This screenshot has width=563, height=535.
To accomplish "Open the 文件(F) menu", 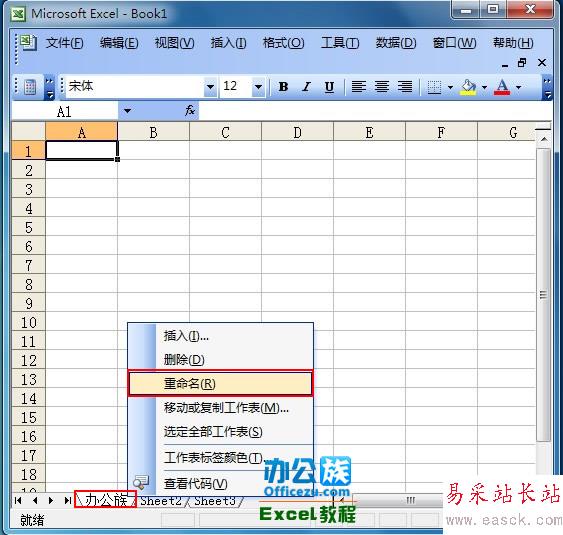I will coord(65,43).
